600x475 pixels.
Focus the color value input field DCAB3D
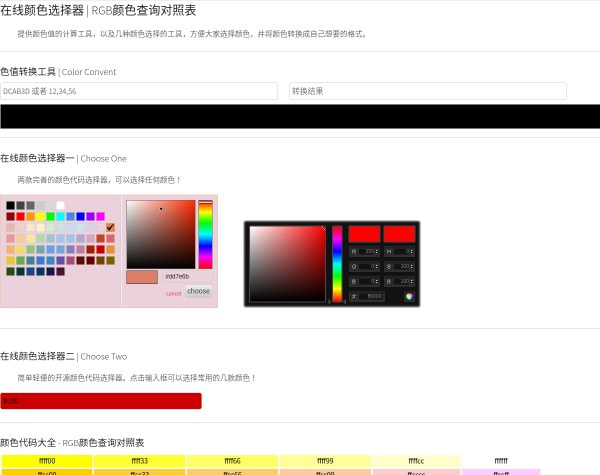tap(139, 91)
